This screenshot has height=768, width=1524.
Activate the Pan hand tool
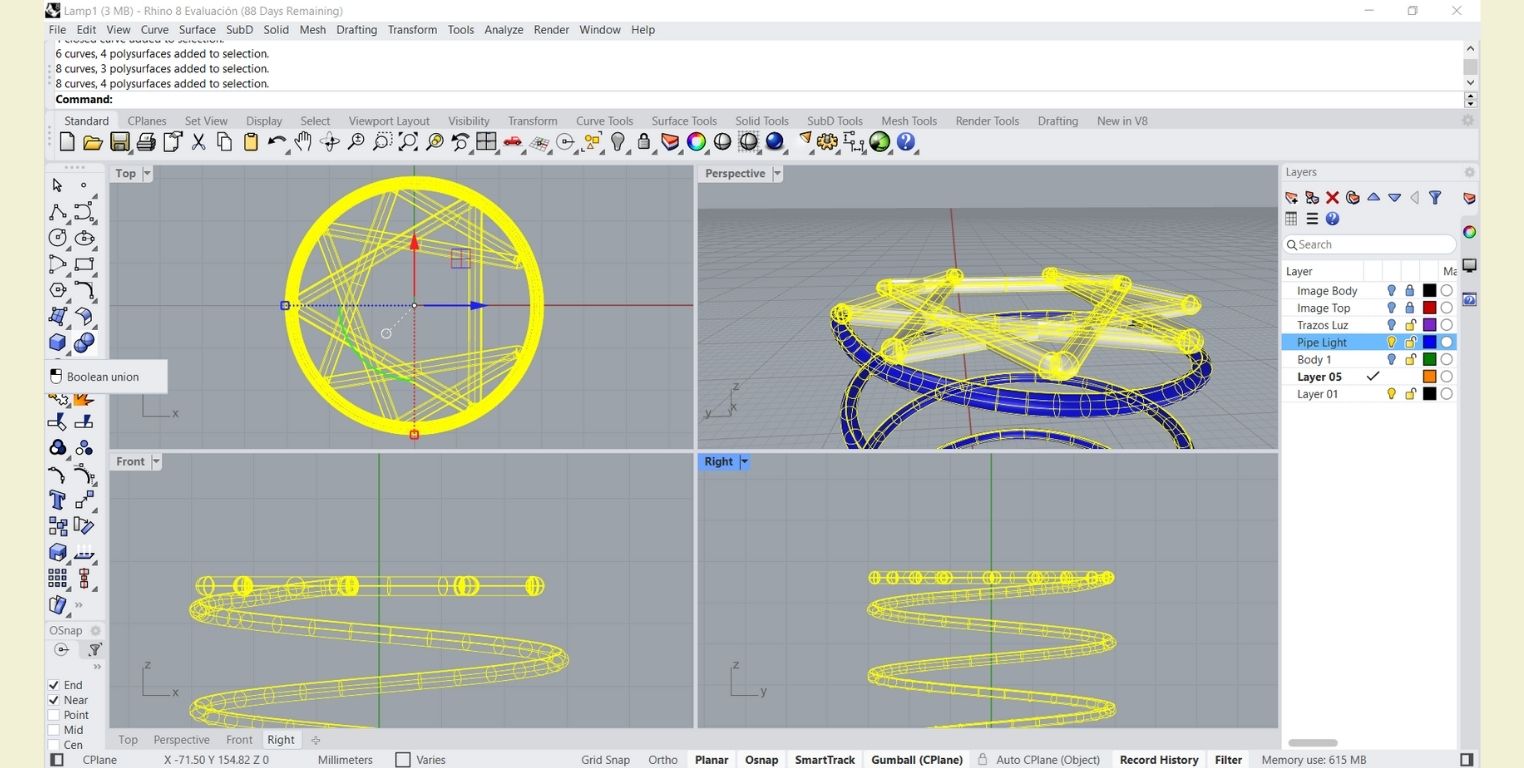pyautogui.click(x=303, y=142)
